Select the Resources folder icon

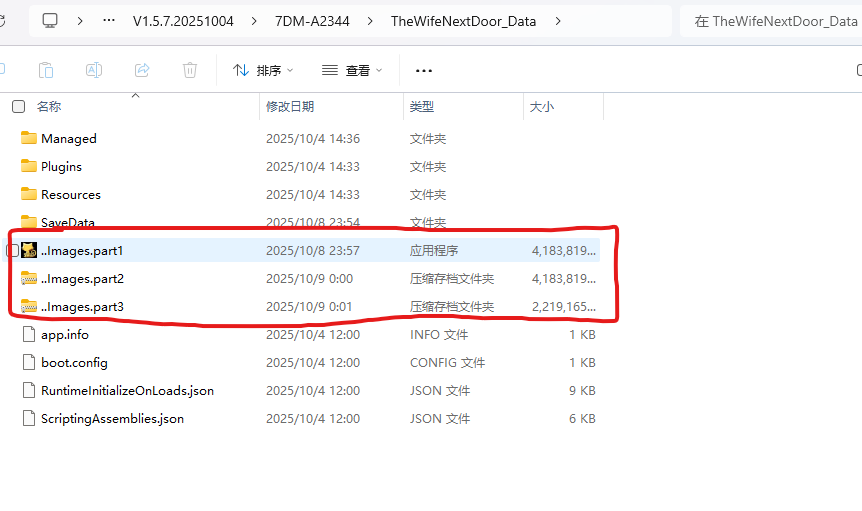(29, 194)
